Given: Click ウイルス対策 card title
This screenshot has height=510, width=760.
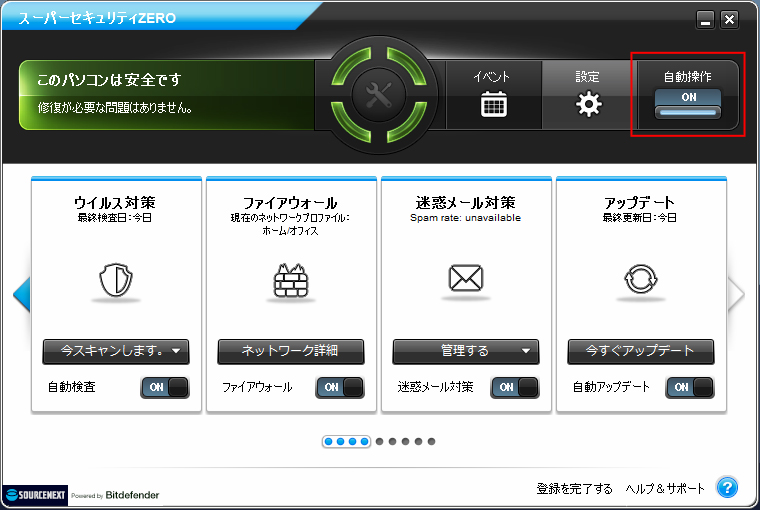Looking at the screenshot, I should [115, 202].
